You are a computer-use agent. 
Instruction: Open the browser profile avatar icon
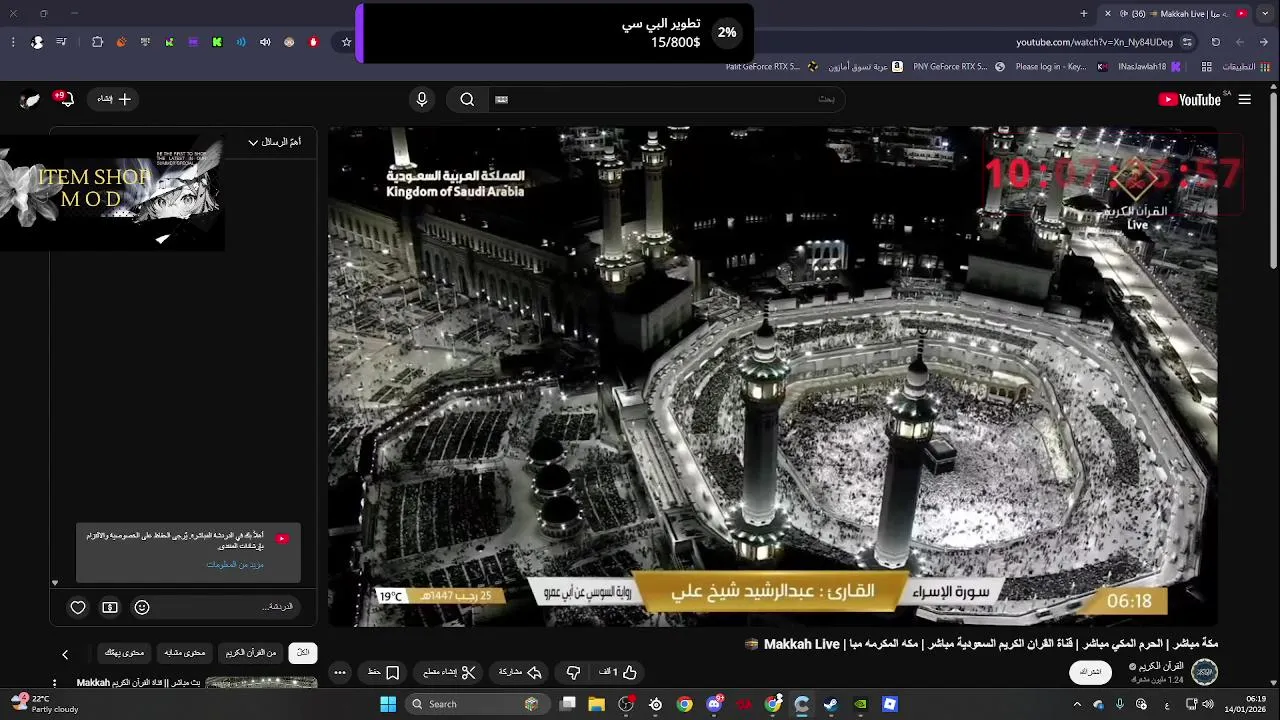coord(37,42)
